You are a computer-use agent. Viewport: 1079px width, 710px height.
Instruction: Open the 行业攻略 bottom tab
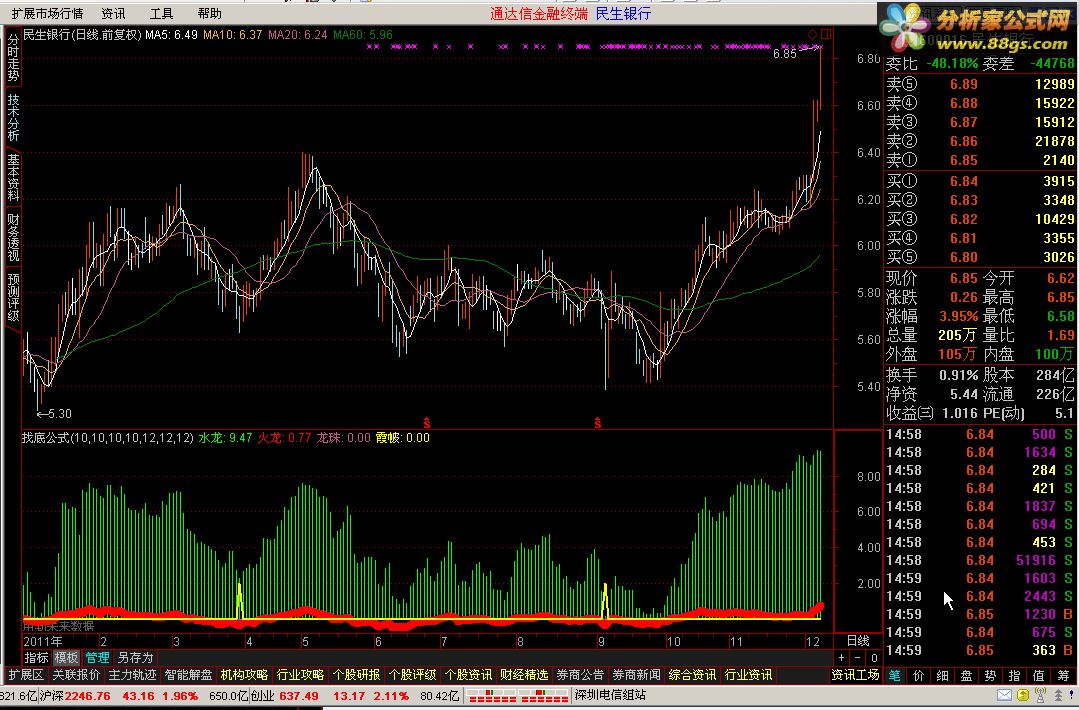(x=300, y=675)
